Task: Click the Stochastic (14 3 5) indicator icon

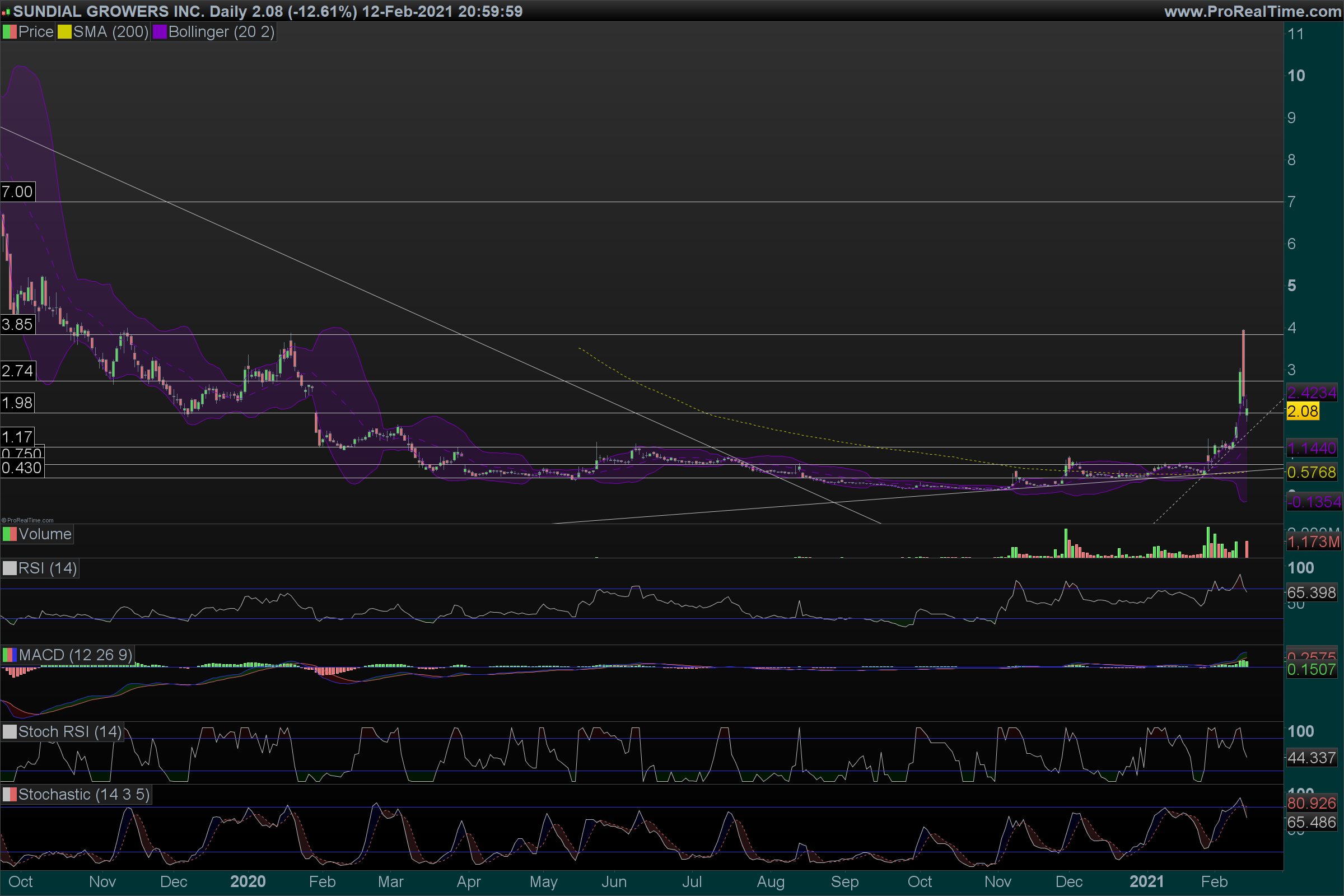Action: (x=9, y=795)
